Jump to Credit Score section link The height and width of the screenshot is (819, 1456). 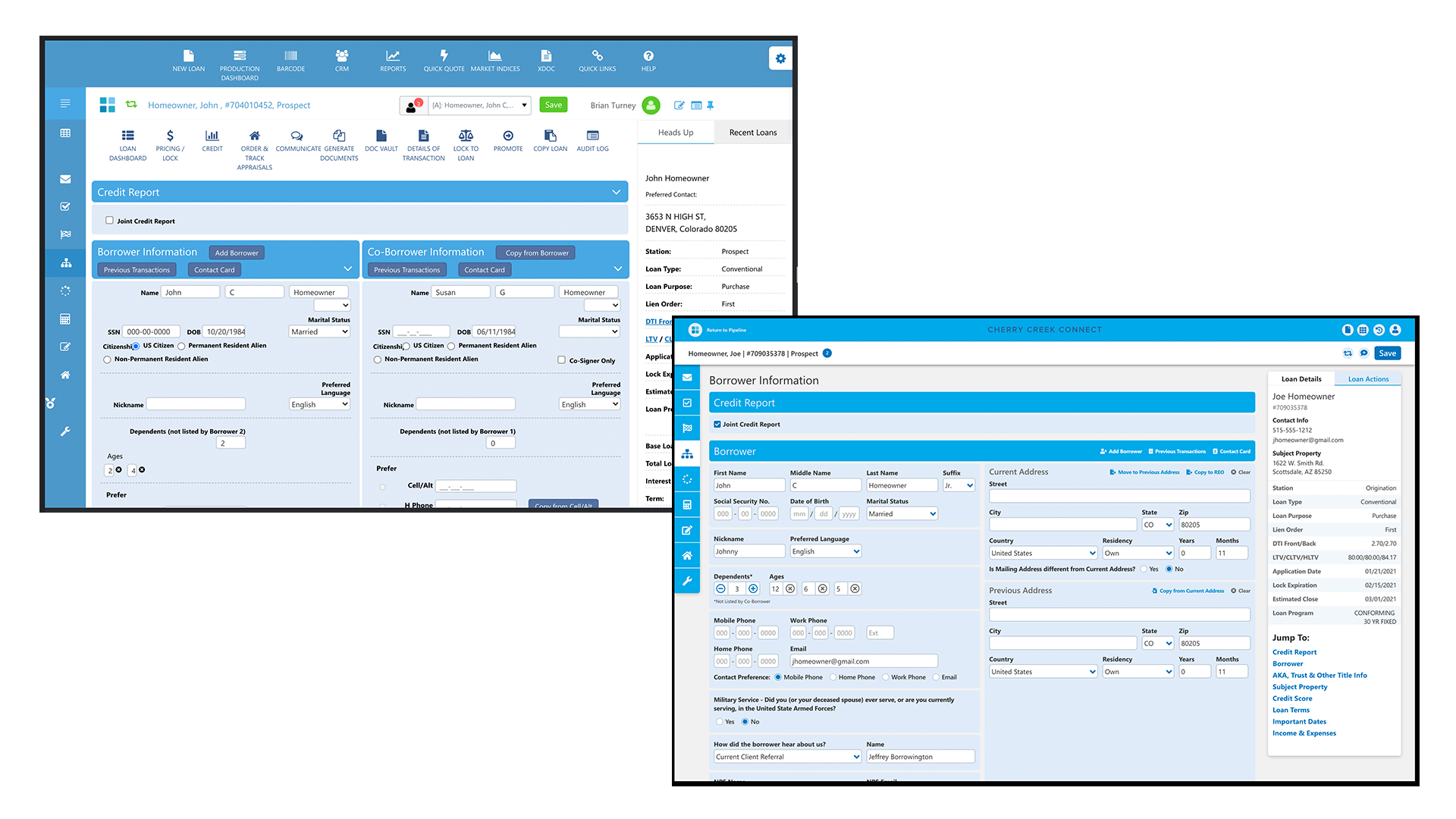pyautogui.click(x=1292, y=698)
